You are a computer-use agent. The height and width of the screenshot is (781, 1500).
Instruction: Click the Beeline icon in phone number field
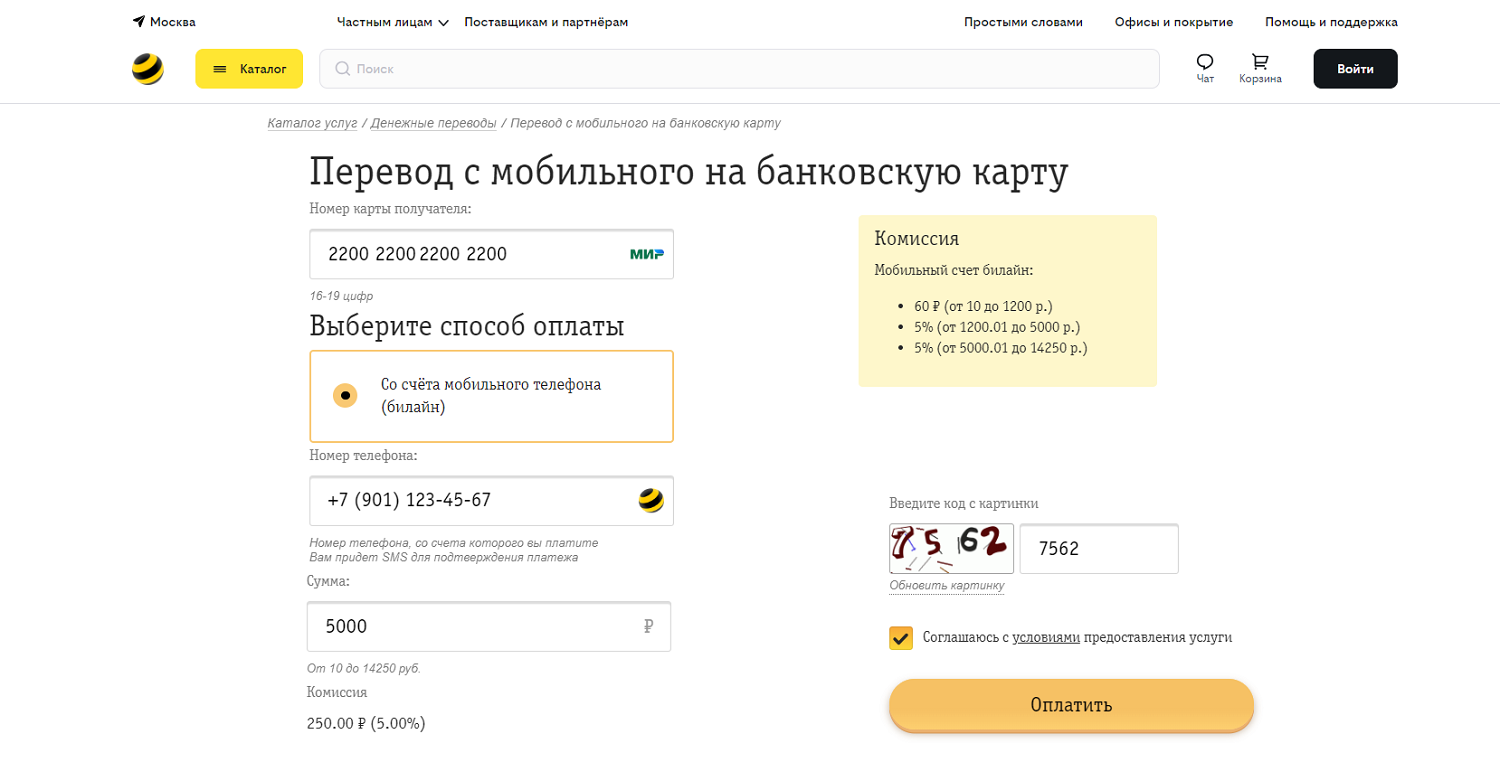[651, 500]
